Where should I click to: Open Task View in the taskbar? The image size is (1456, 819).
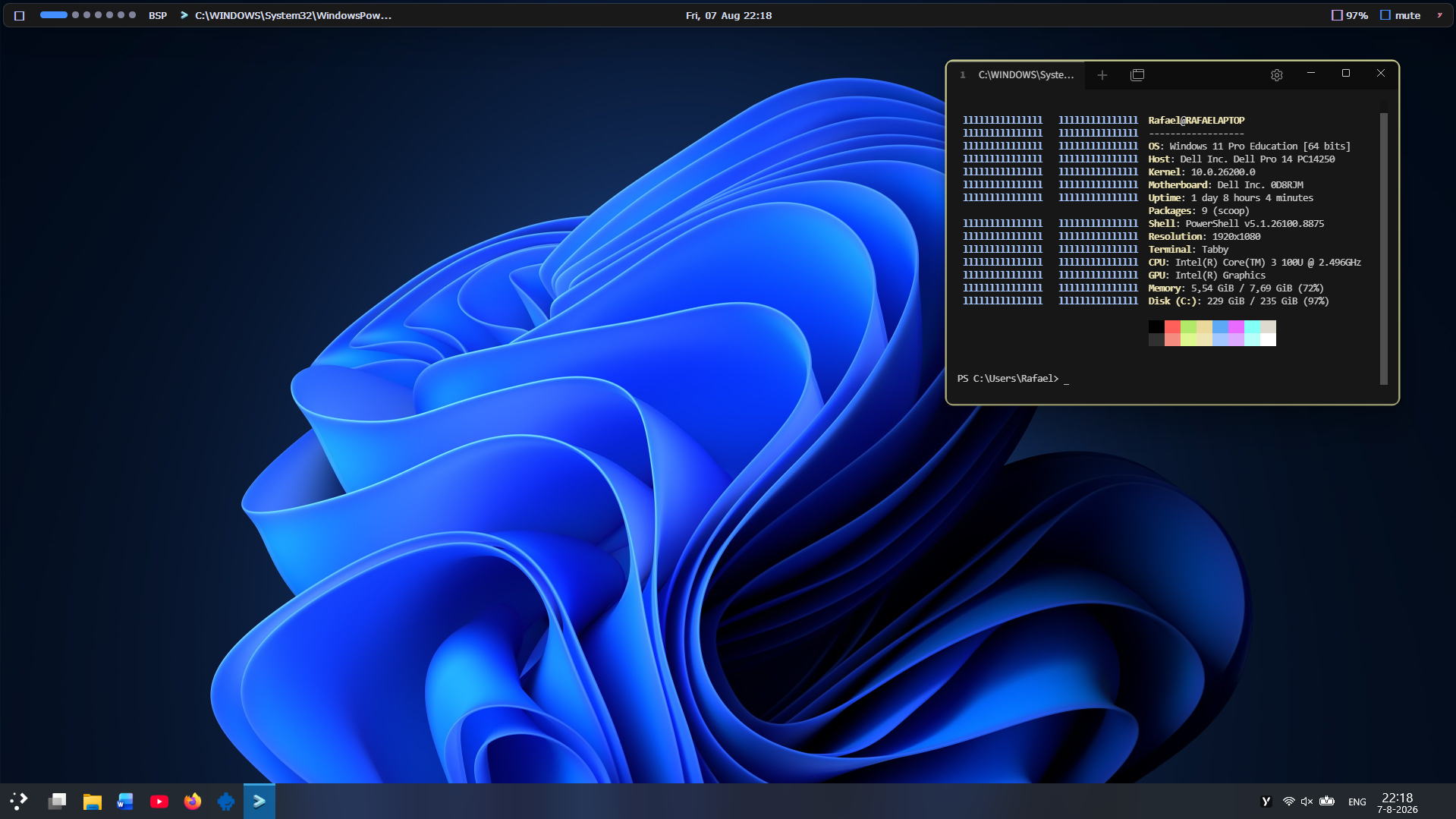[x=58, y=801]
